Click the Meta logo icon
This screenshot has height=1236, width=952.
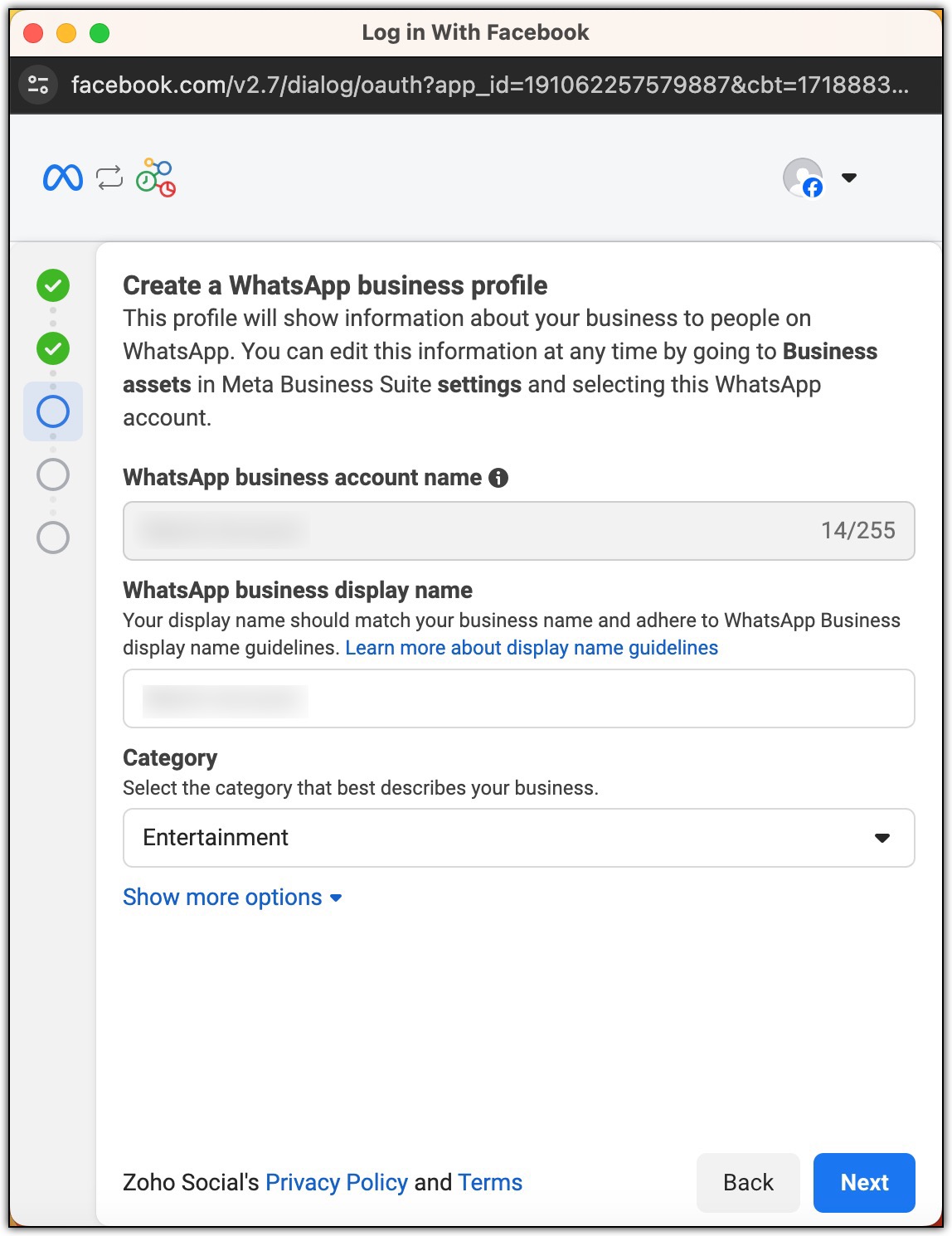click(x=63, y=178)
